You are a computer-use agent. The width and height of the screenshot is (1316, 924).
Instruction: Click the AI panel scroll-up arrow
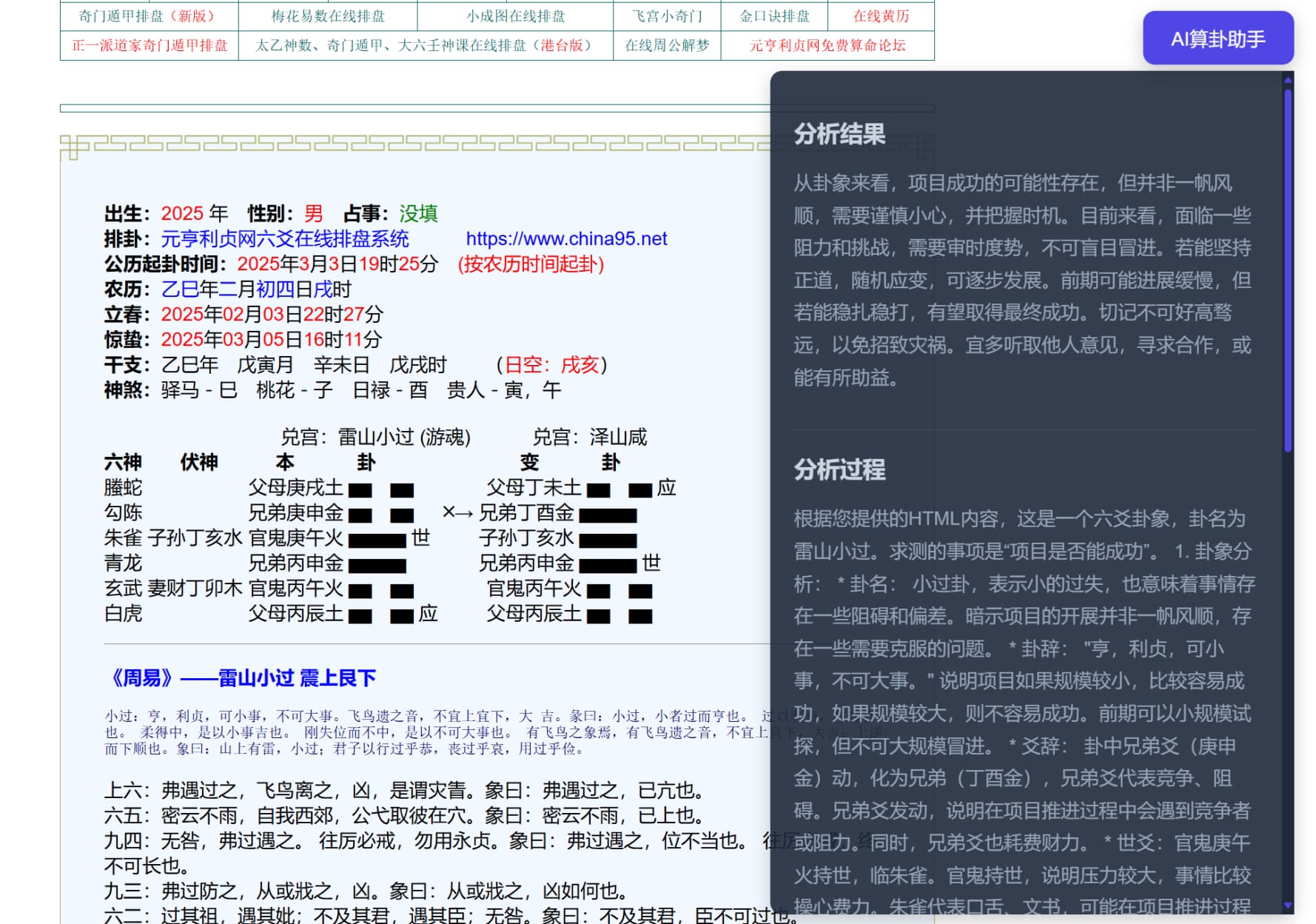(x=1289, y=80)
